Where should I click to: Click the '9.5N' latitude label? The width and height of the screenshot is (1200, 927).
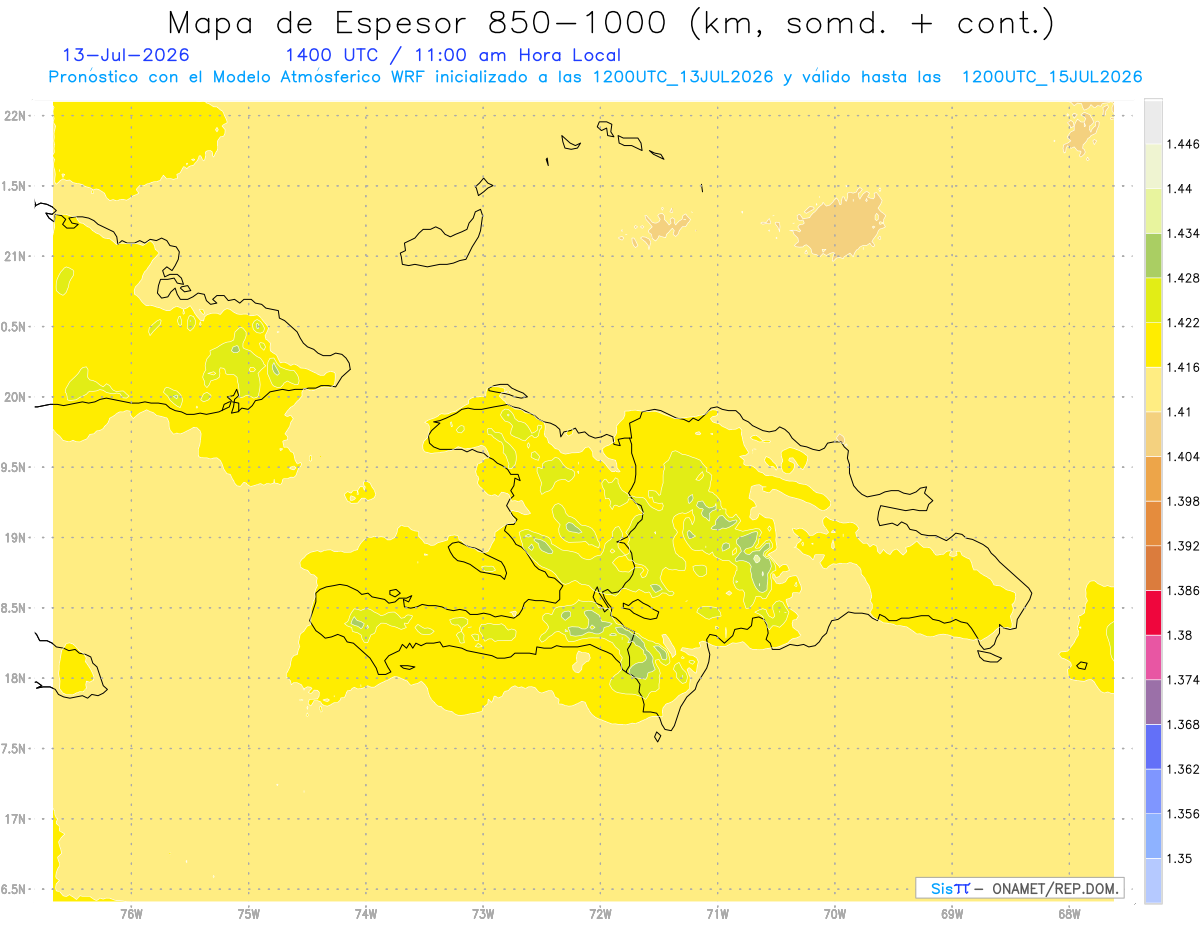[14, 467]
